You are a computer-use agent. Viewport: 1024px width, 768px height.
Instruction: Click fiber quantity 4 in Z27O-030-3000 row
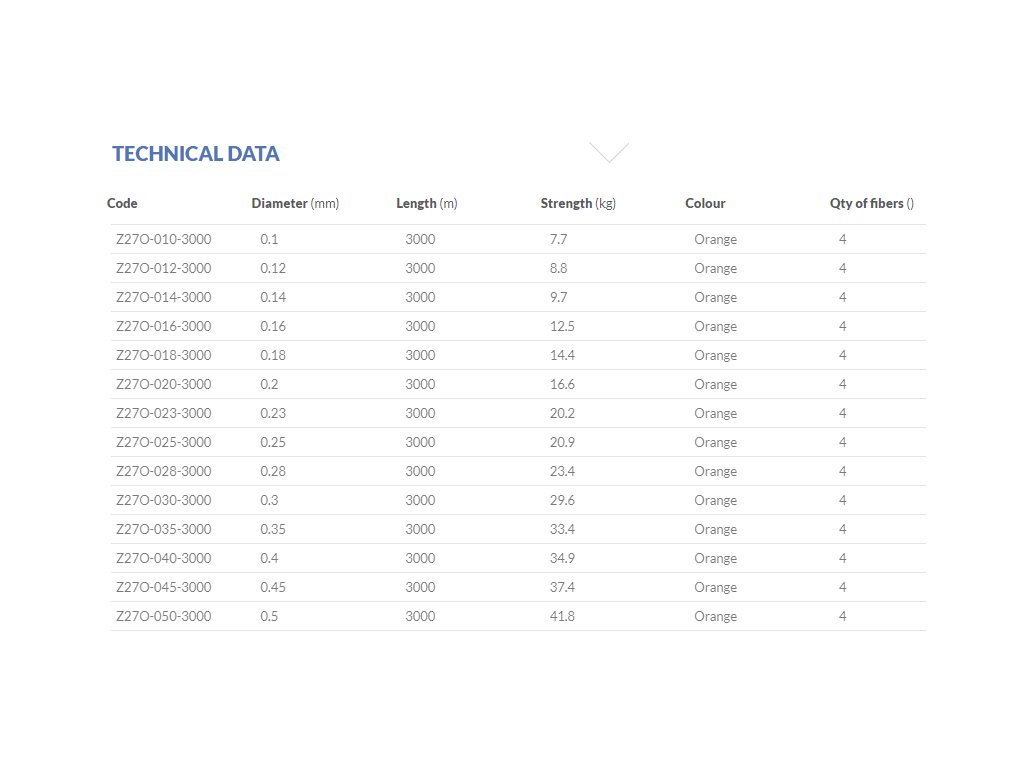(842, 500)
